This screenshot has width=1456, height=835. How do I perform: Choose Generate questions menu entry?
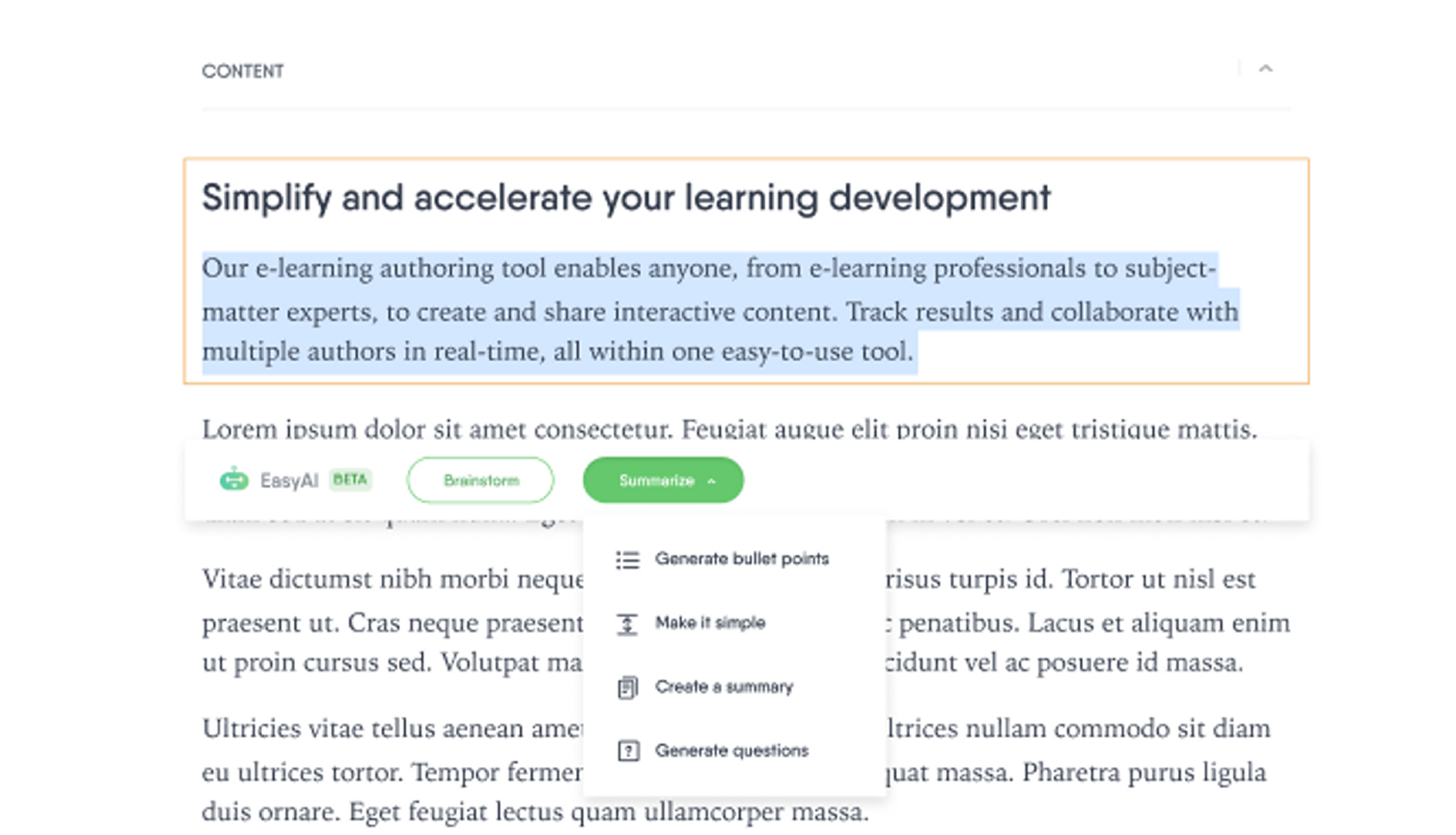[x=731, y=751]
